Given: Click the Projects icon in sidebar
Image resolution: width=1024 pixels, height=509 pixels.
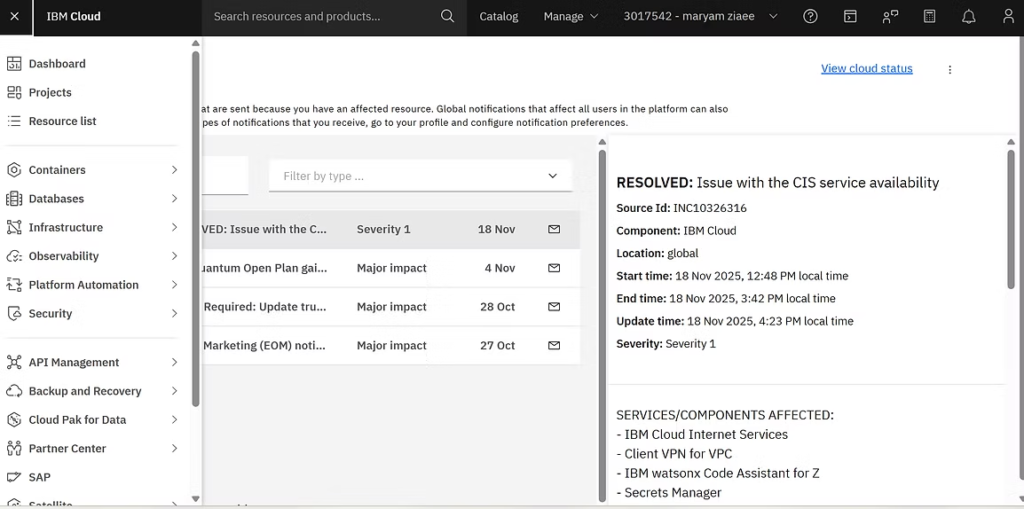Looking at the screenshot, I should [x=14, y=92].
